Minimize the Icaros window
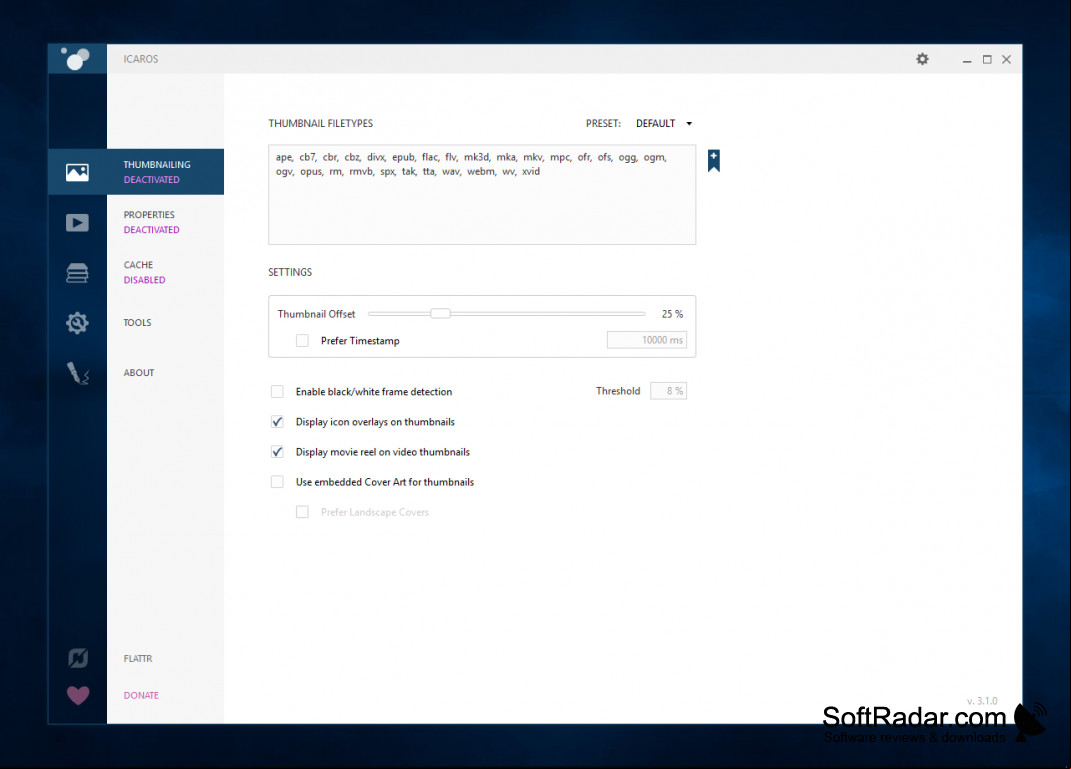This screenshot has width=1071, height=769. (967, 60)
